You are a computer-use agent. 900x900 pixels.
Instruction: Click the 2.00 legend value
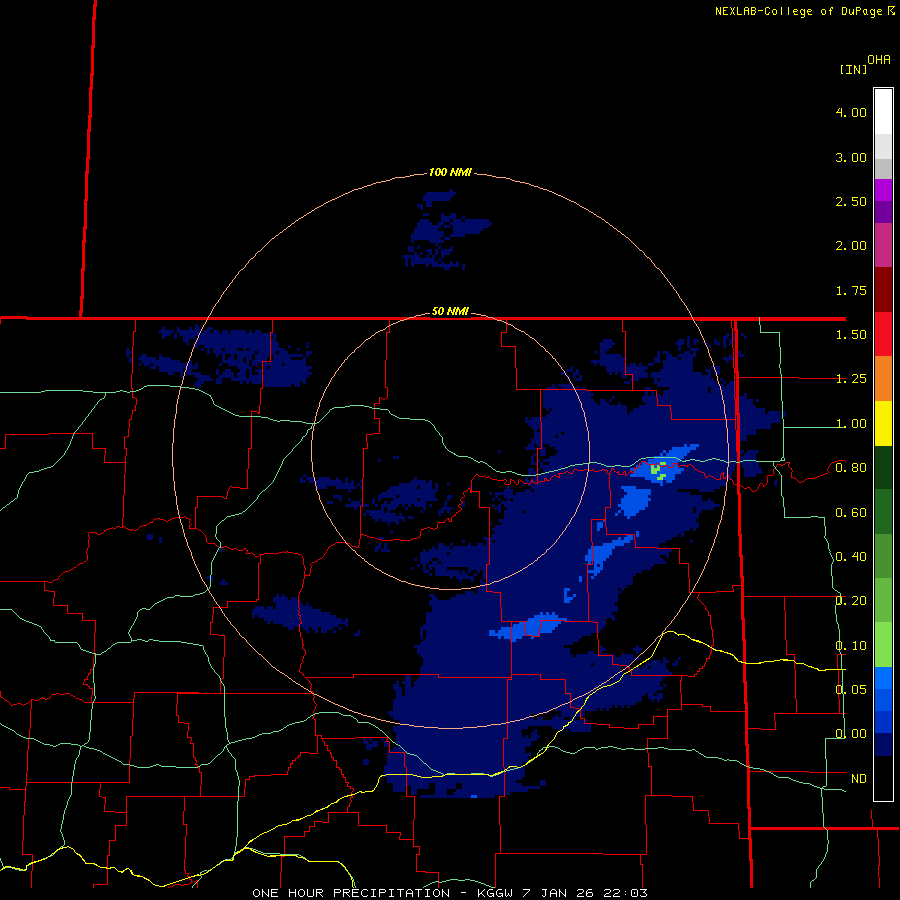pyautogui.click(x=851, y=246)
